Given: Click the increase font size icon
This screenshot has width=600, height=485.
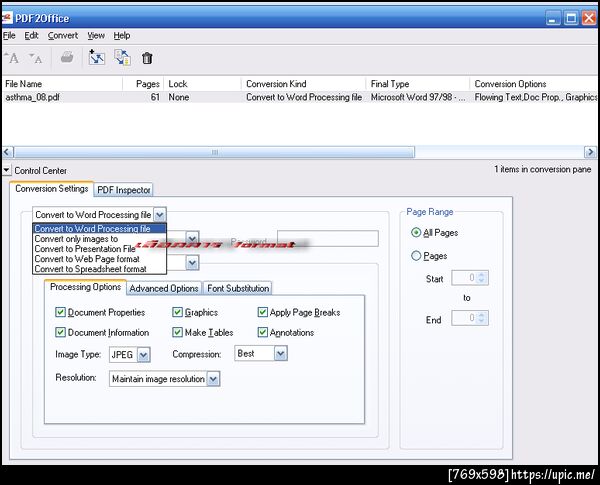Looking at the screenshot, I should point(11,58).
